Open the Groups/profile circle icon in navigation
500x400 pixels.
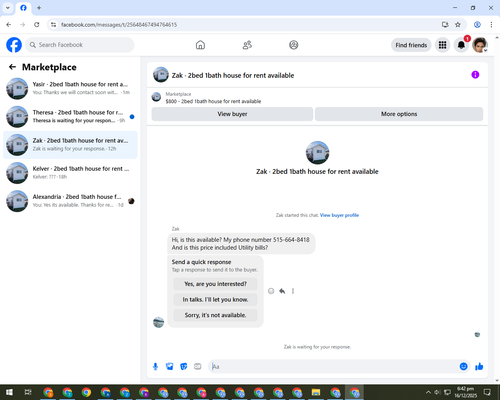click(x=294, y=45)
